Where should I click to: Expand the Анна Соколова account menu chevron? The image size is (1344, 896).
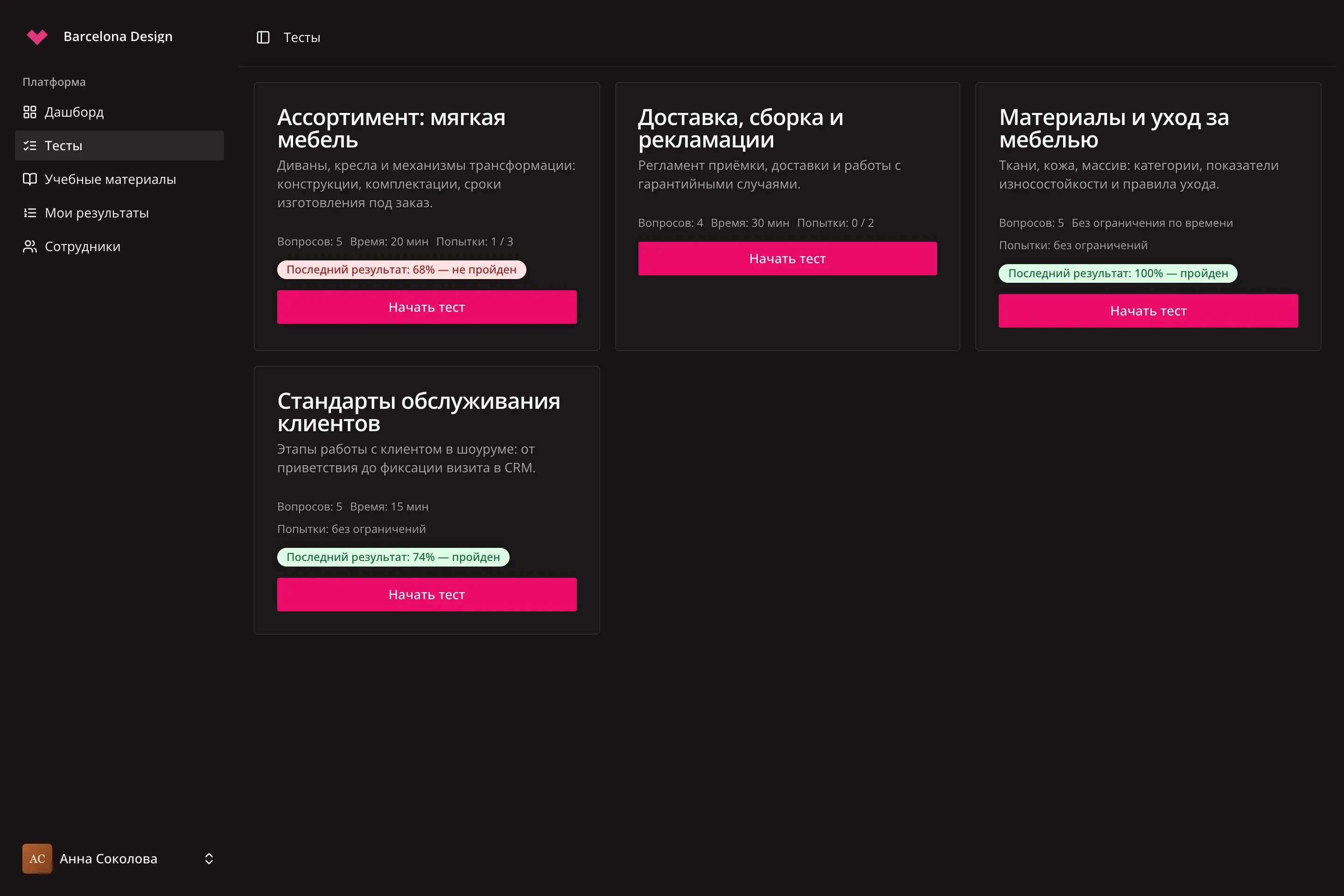point(209,858)
